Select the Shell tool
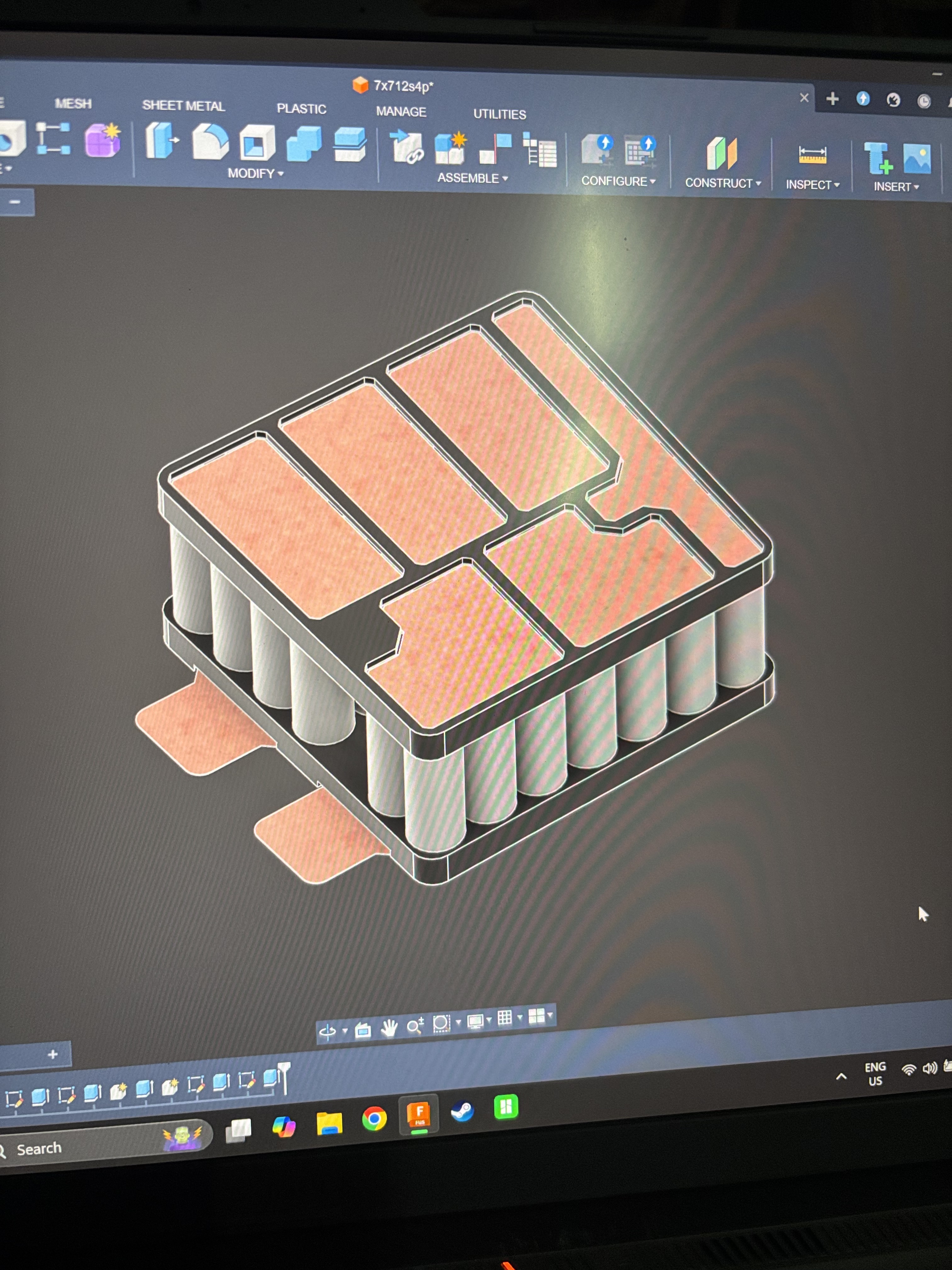This screenshot has width=952, height=1270. 257,143
